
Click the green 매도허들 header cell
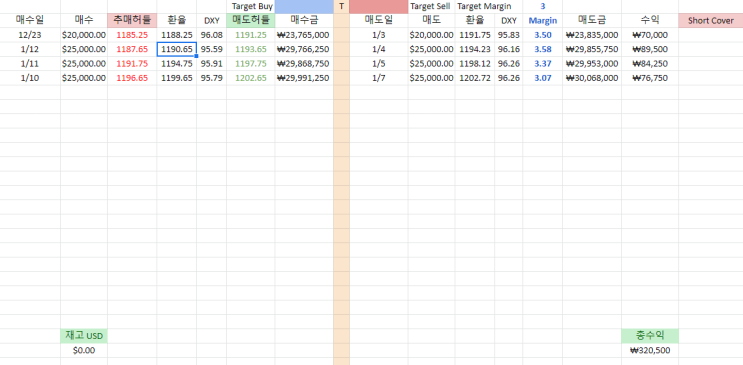click(251, 20)
